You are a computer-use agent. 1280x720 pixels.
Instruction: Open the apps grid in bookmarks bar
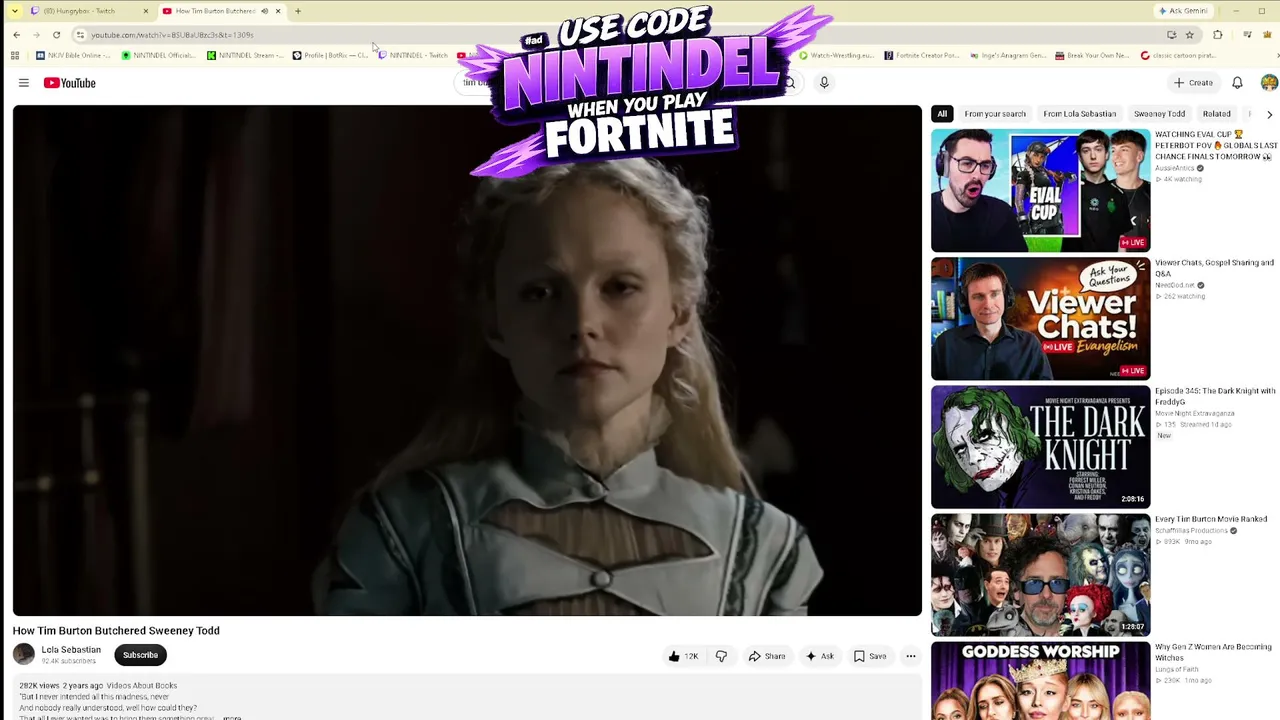tap(14, 55)
